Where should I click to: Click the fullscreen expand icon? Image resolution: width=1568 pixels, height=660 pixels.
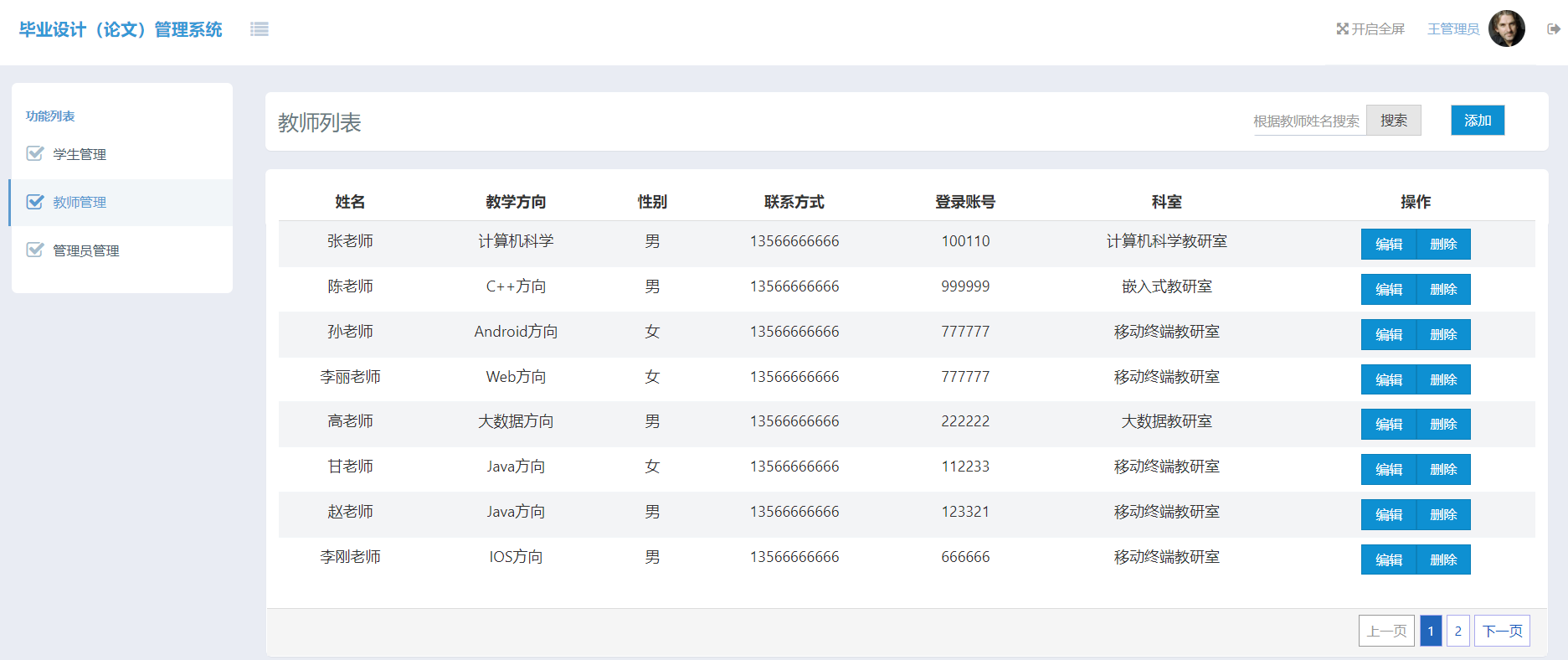(x=1342, y=28)
